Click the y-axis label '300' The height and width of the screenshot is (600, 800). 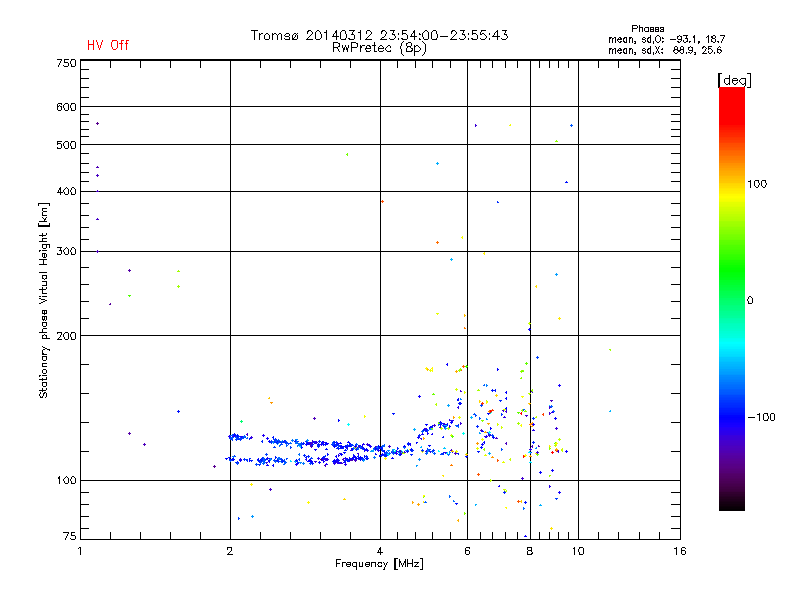pyautogui.click(x=66, y=251)
